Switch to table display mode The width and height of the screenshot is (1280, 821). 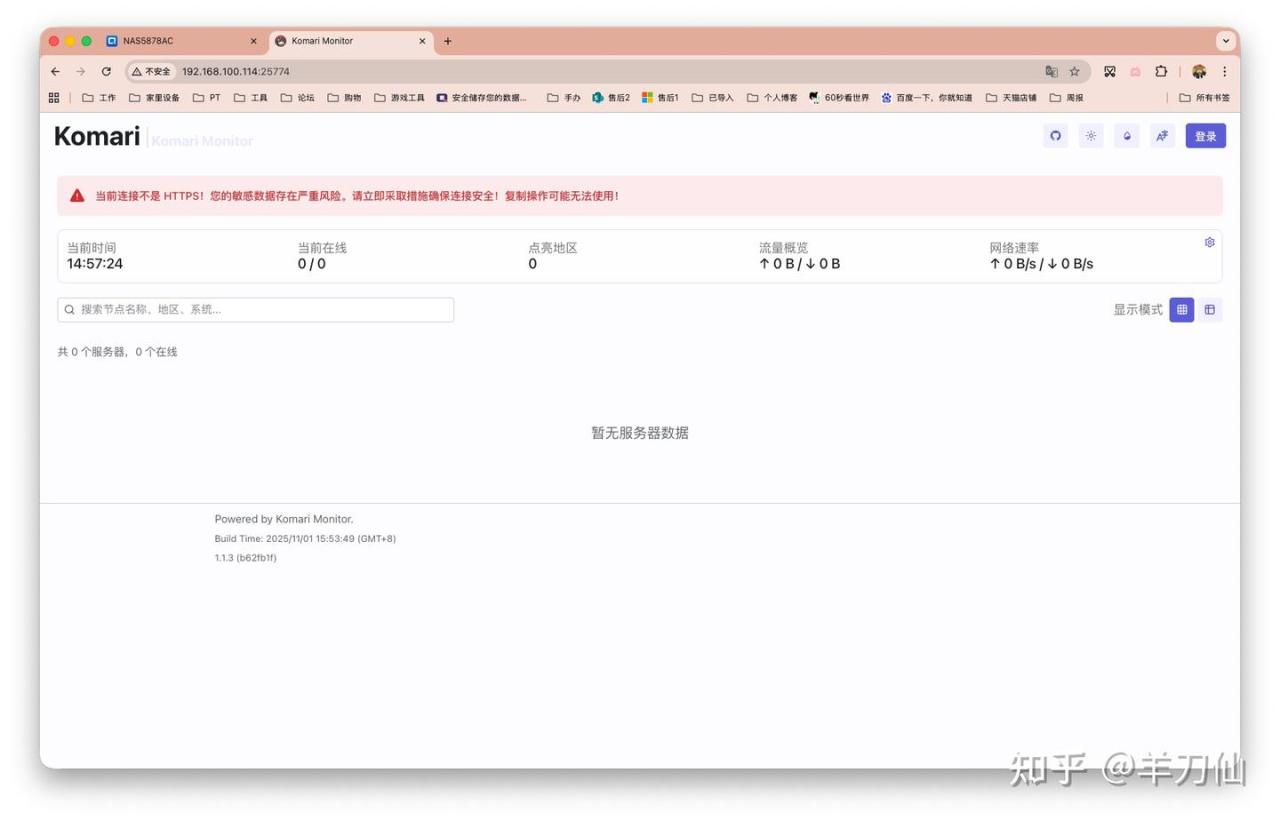[x=1210, y=310]
